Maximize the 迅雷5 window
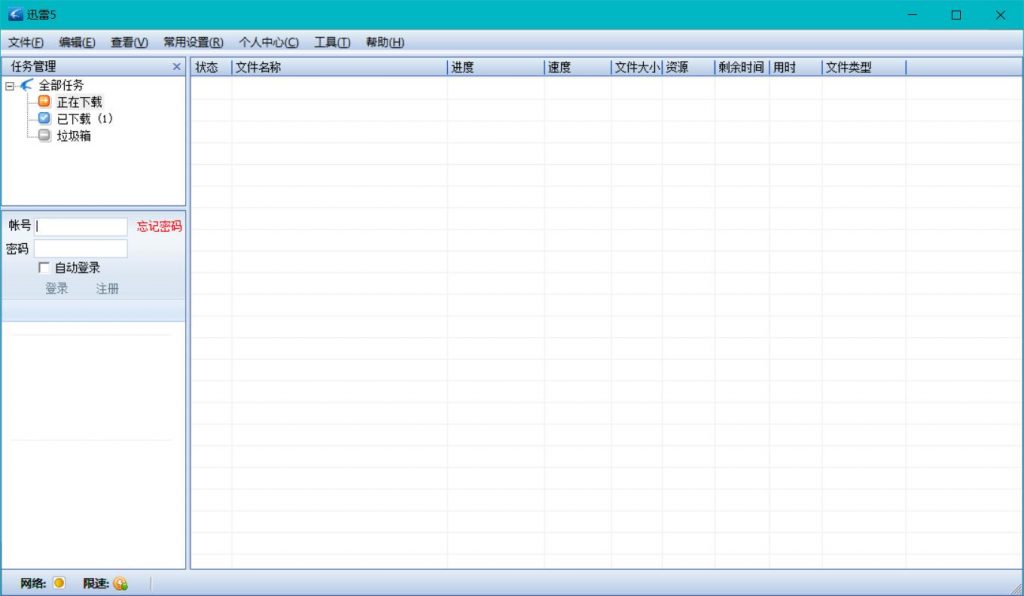The height and width of the screenshot is (596, 1024). click(x=956, y=14)
